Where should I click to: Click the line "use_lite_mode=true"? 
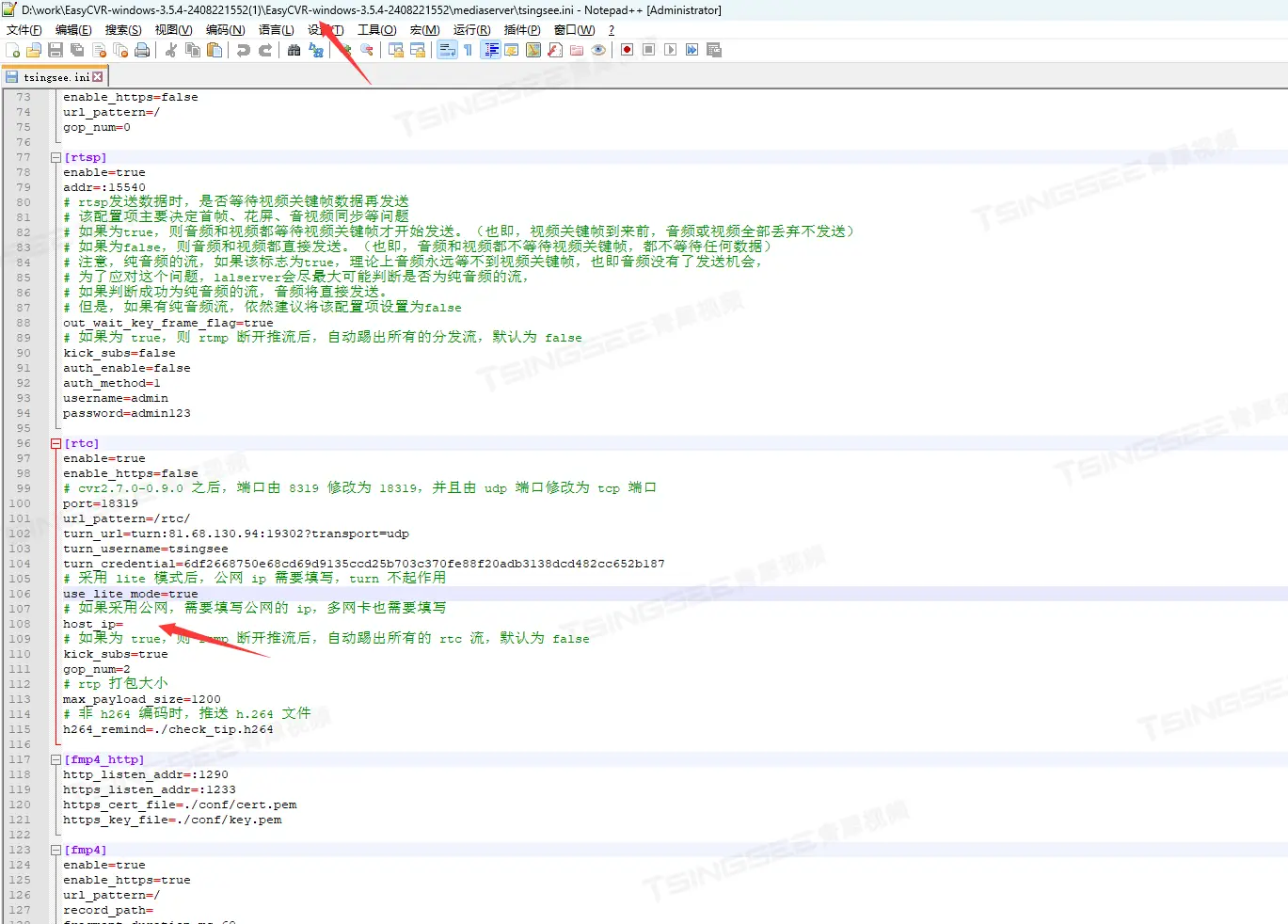131,594
